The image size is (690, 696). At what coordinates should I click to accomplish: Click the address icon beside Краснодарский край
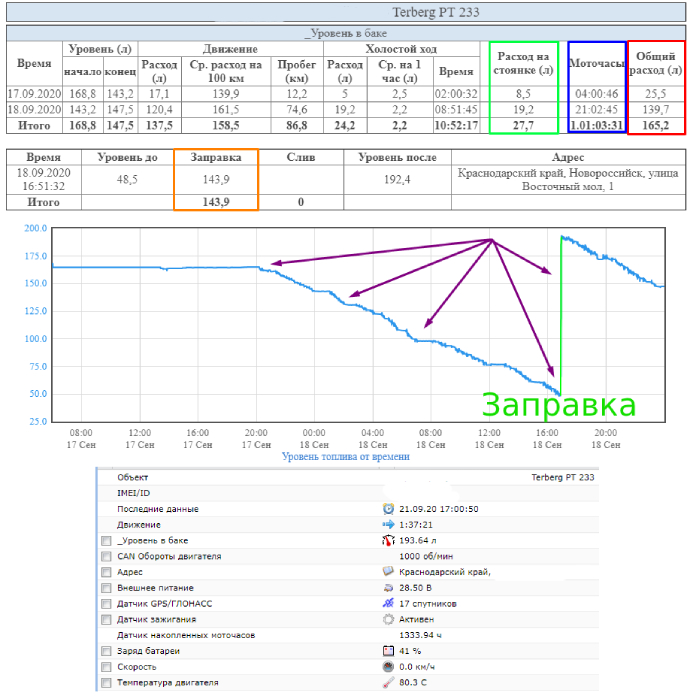click(389, 572)
